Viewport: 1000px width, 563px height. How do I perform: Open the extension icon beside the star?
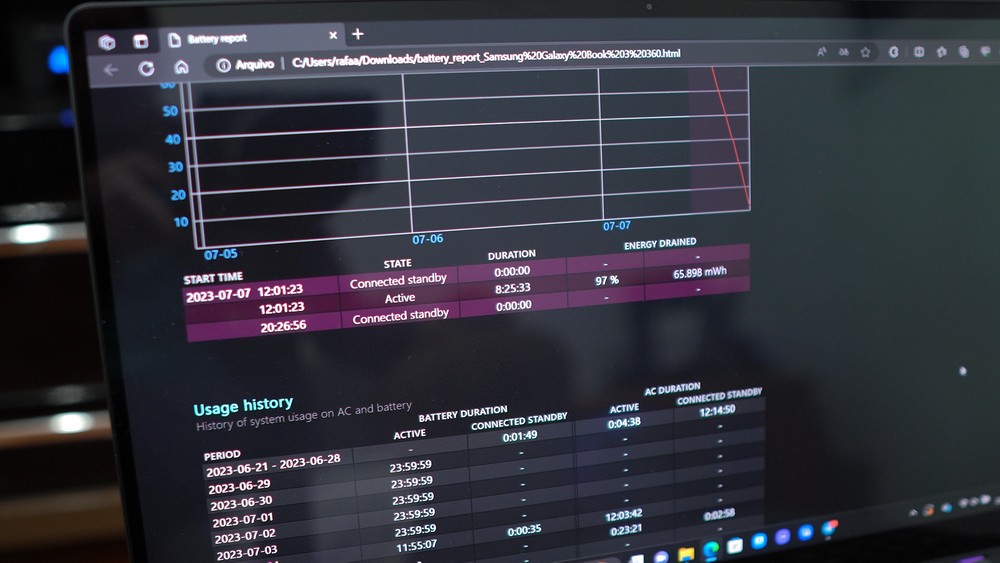893,52
